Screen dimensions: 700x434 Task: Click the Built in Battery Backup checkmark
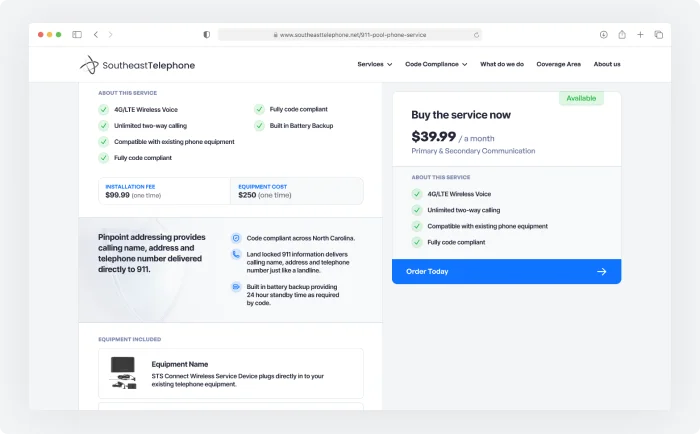pos(259,126)
